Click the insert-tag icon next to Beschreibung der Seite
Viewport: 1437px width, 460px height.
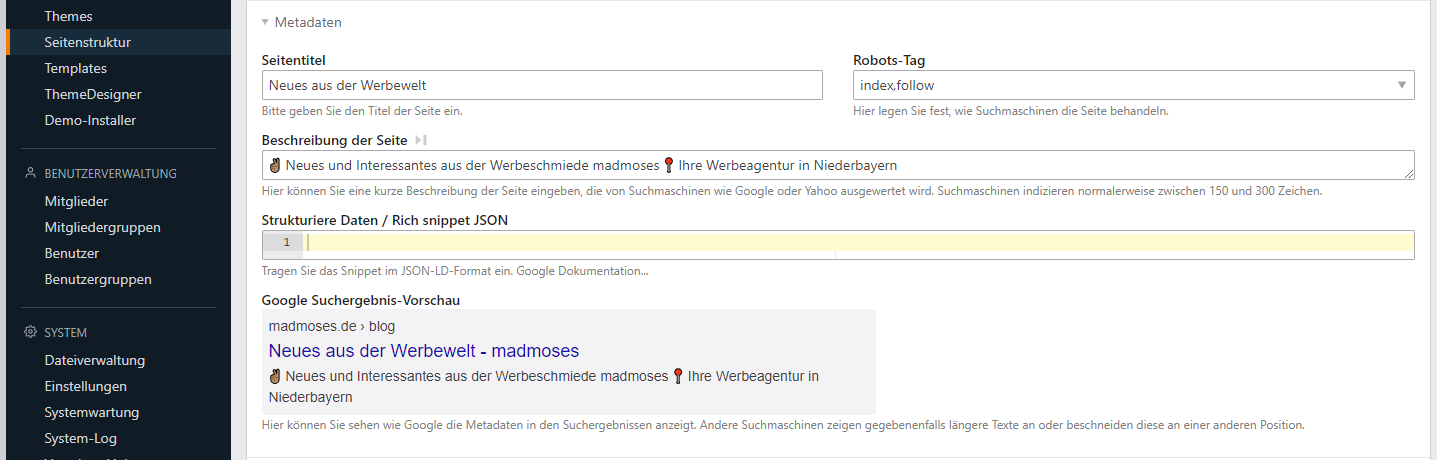pyautogui.click(x=421, y=140)
